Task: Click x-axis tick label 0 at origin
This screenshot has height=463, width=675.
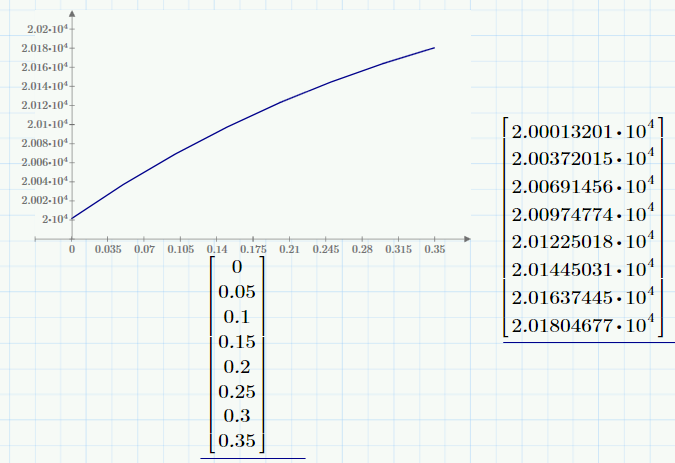Action: click(72, 249)
